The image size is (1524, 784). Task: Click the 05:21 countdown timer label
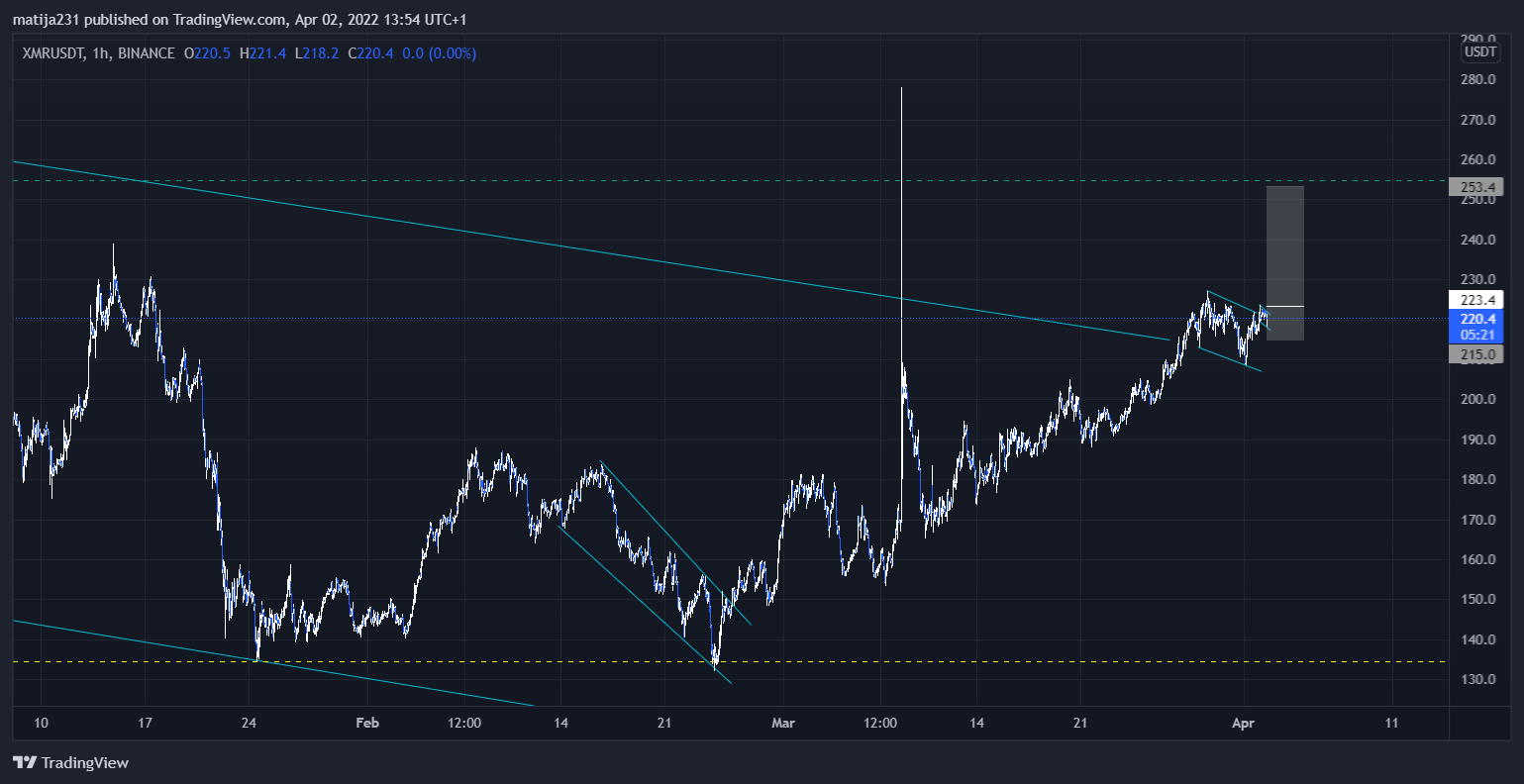click(x=1475, y=335)
